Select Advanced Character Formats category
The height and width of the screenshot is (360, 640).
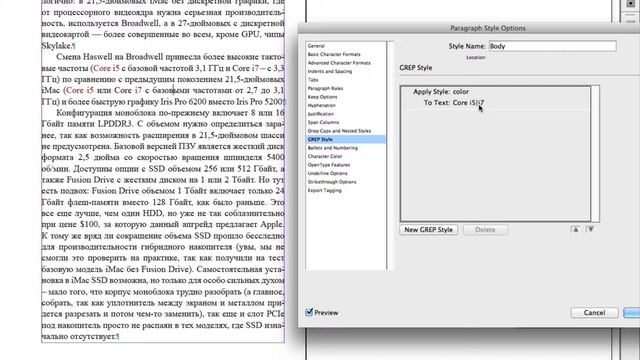[x=339, y=63]
